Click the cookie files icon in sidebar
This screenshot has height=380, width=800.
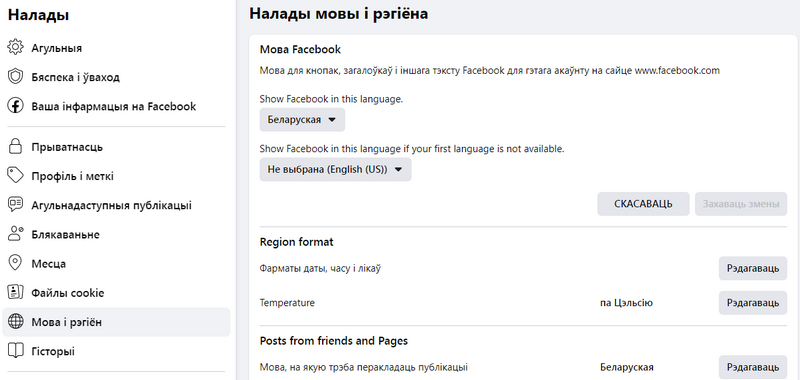(15, 293)
